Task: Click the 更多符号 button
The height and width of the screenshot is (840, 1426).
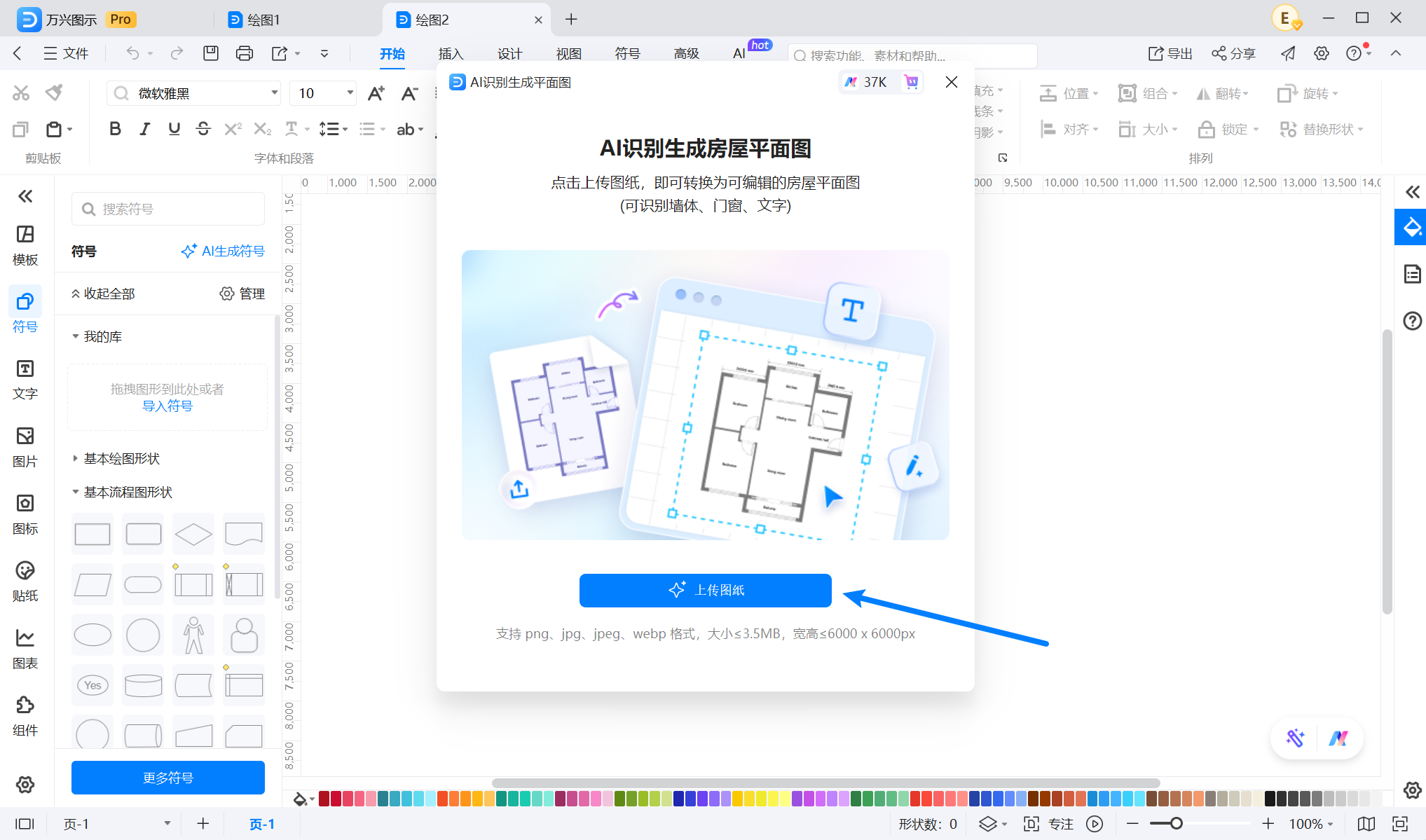Action: (168, 778)
